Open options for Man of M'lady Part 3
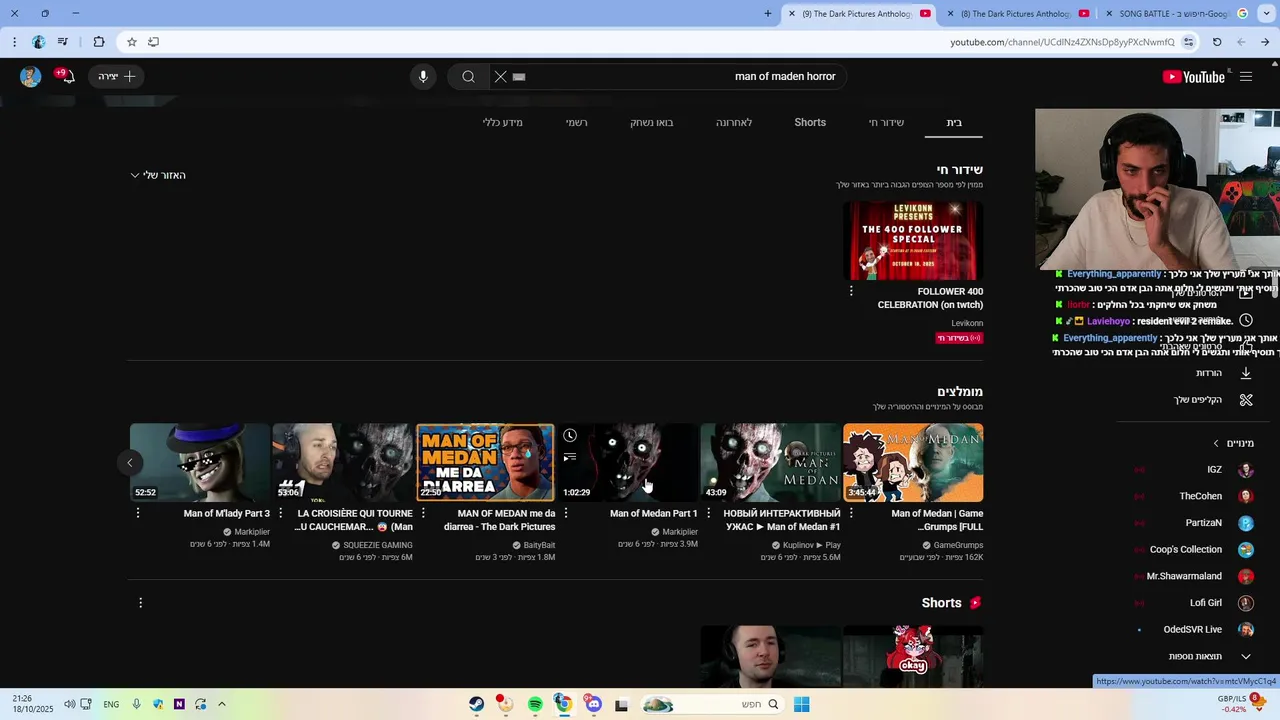1280x720 pixels. pyautogui.click(x=138, y=513)
